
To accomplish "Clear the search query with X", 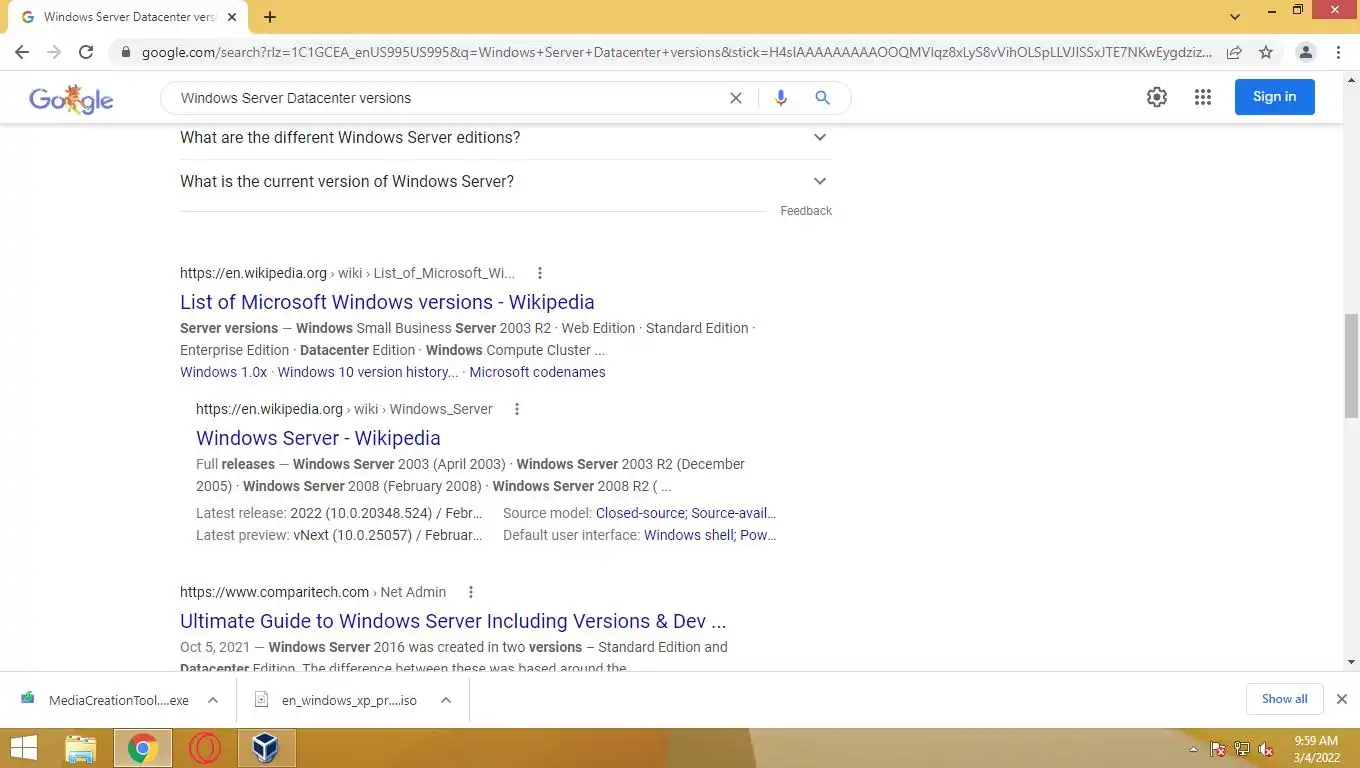I will [x=736, y=98].
